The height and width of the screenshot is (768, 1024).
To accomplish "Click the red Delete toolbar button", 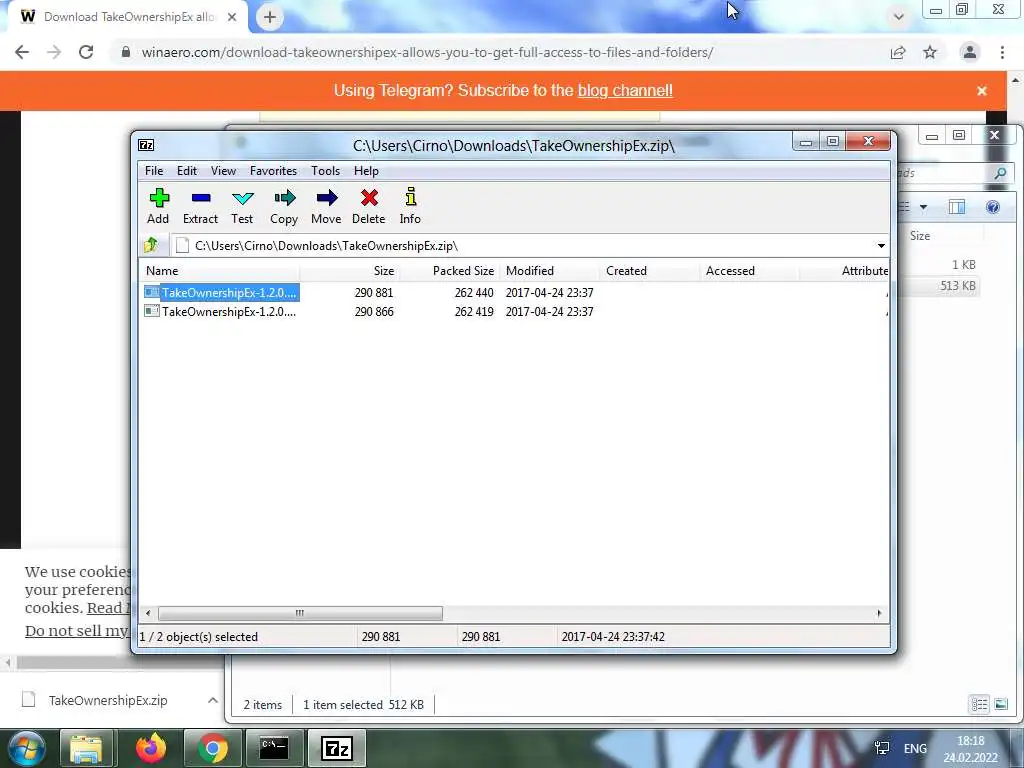I will coord(369,206).
